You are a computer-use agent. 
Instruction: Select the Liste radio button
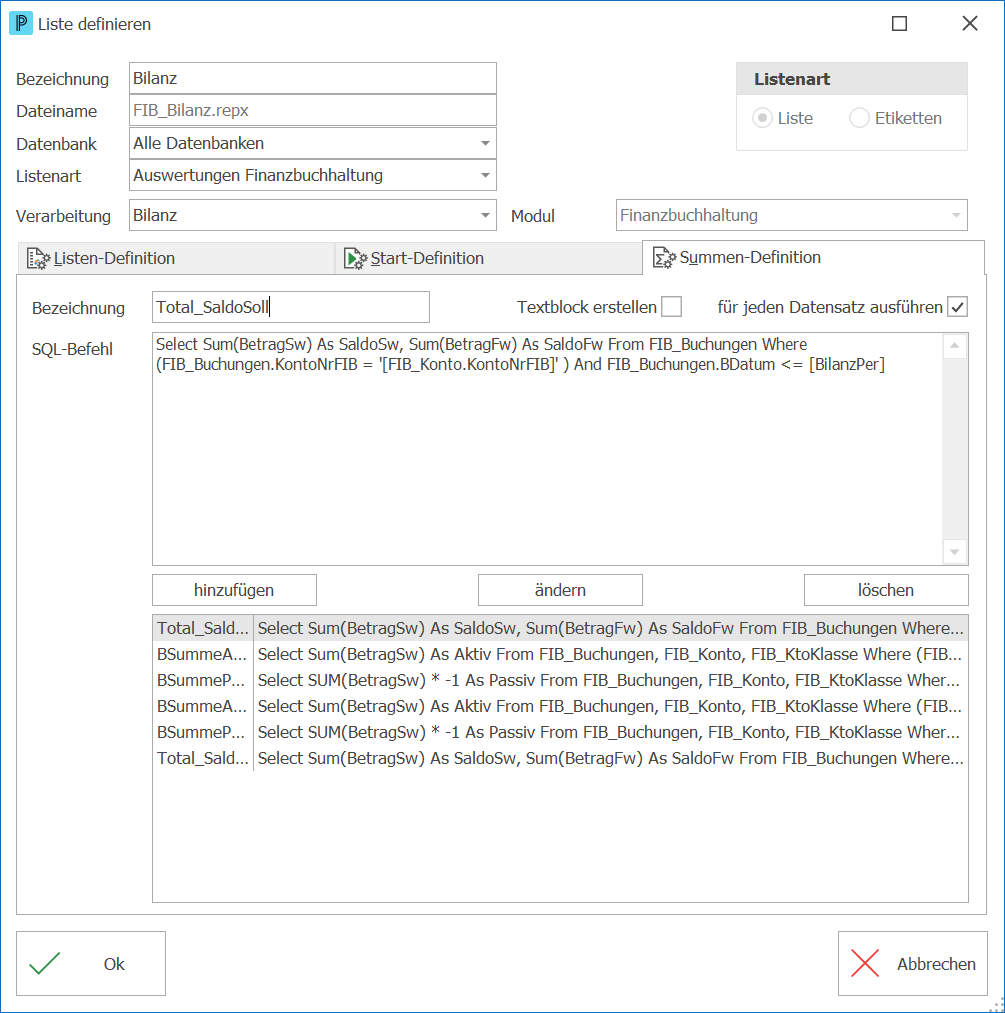(763, 118)
